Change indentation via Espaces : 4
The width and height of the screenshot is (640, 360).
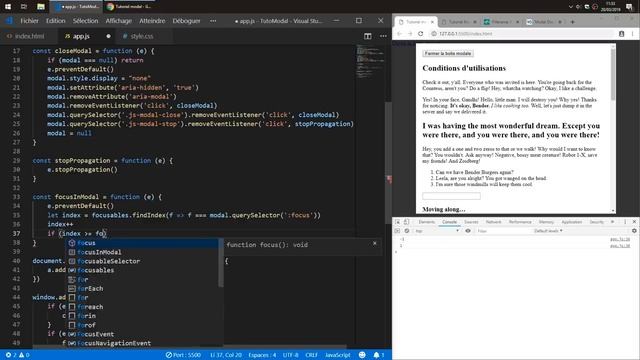coord(262,355)
